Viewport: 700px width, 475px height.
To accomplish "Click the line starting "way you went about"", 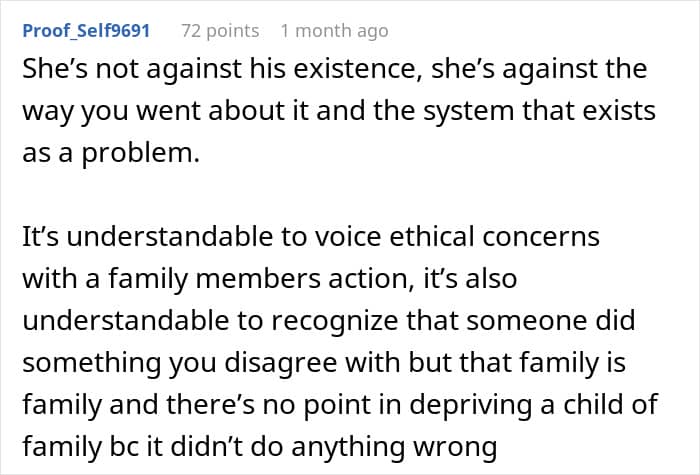I will 339,111.
